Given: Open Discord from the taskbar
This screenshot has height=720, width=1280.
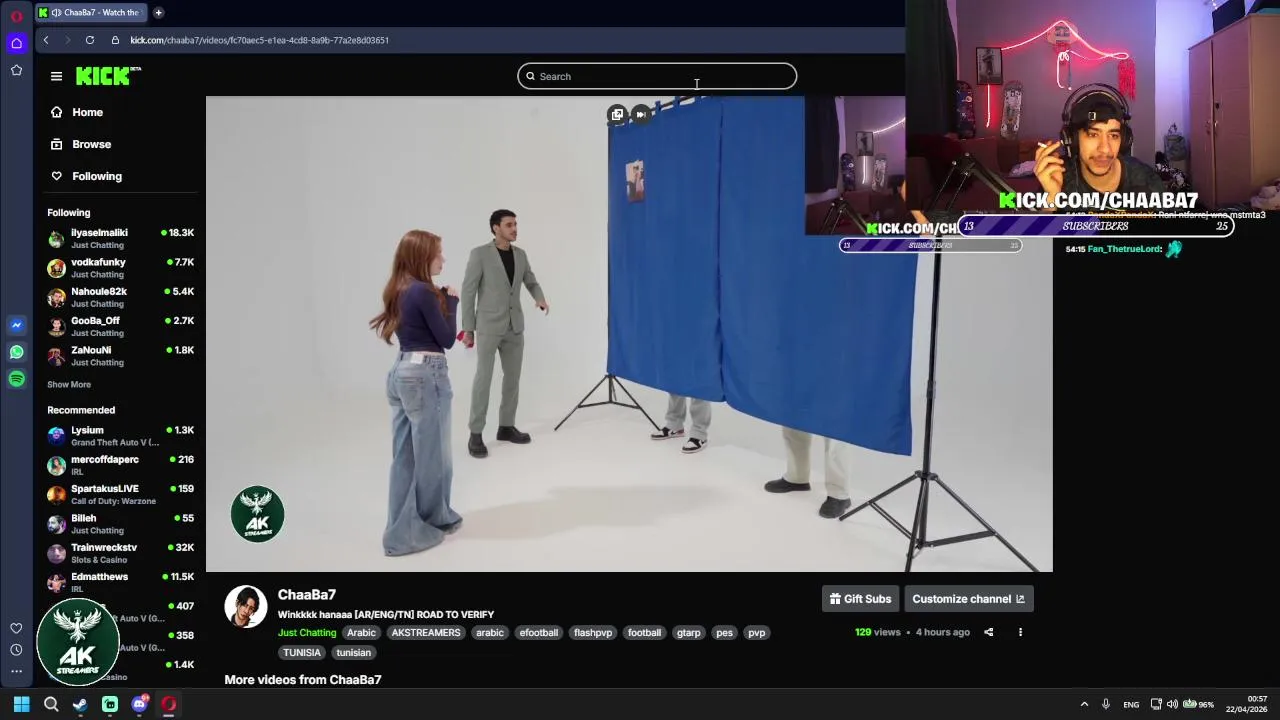Looking at the screenshot, I should [x=139, y=704].
